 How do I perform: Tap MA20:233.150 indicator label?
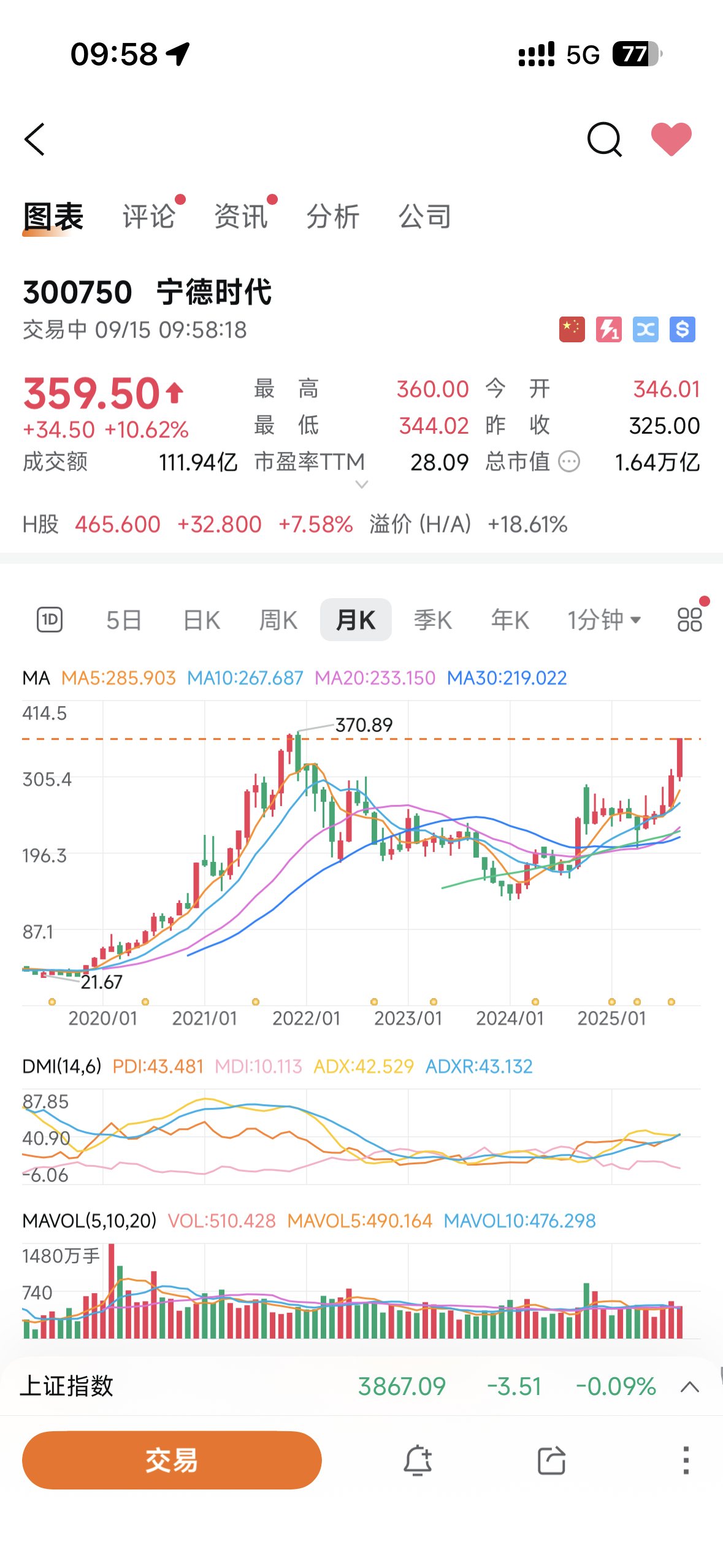tap(375, 678)
